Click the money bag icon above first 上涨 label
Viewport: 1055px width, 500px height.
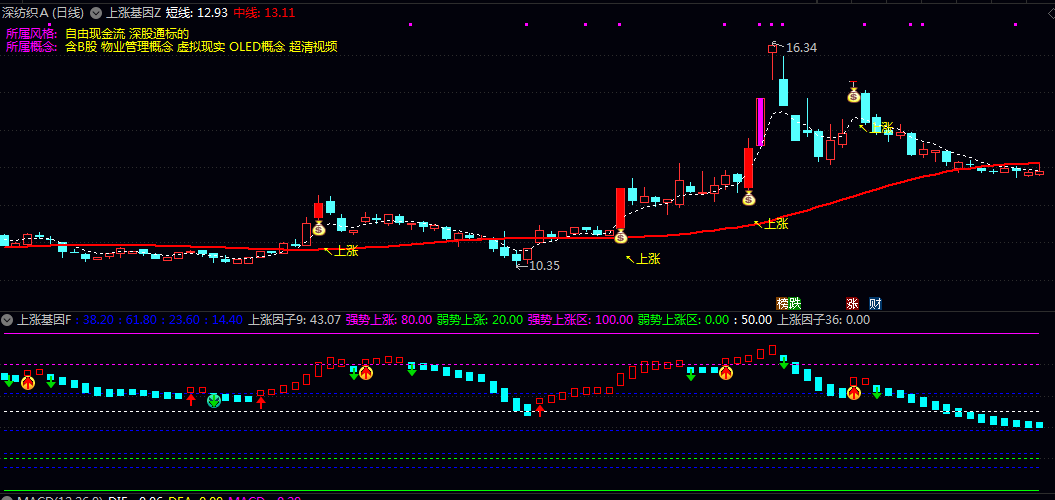[x=319, y=229]
